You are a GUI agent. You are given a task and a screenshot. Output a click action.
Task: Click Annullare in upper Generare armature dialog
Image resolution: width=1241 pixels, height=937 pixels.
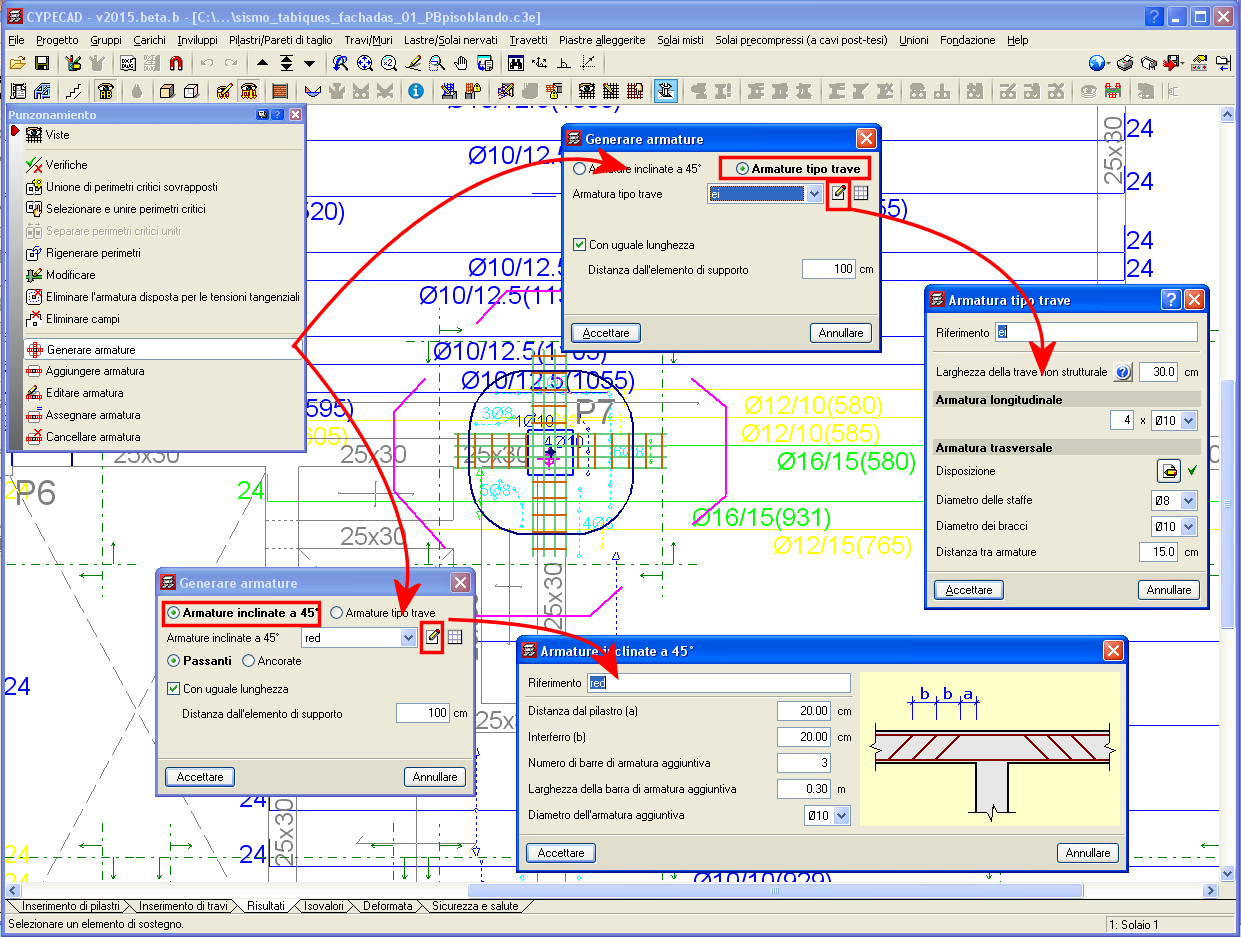pyautogui.click(x=841, y=333)
